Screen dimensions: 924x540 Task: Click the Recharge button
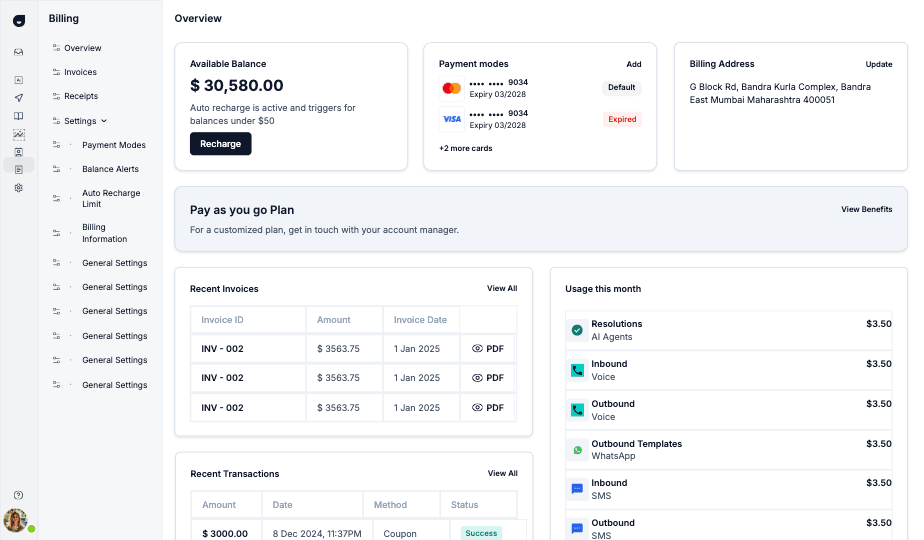pyautogui.click(x=220, y=144)
